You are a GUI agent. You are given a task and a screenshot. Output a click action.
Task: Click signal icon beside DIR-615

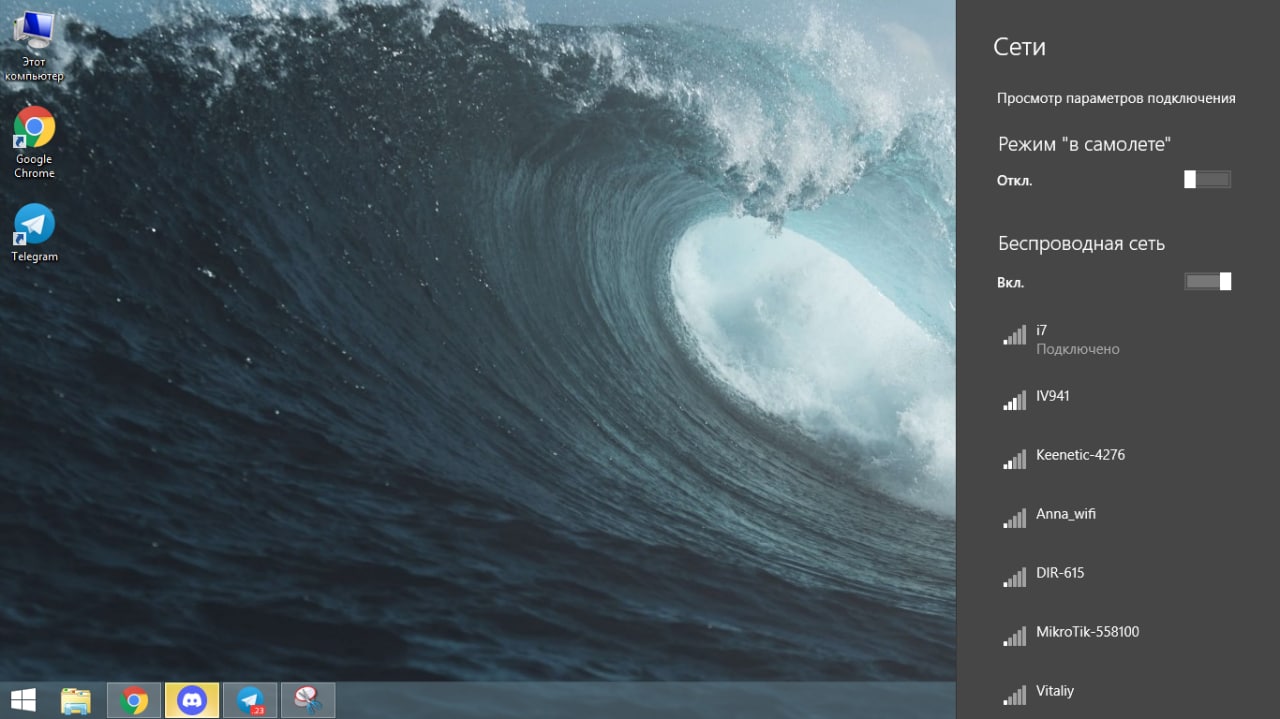1014,578
